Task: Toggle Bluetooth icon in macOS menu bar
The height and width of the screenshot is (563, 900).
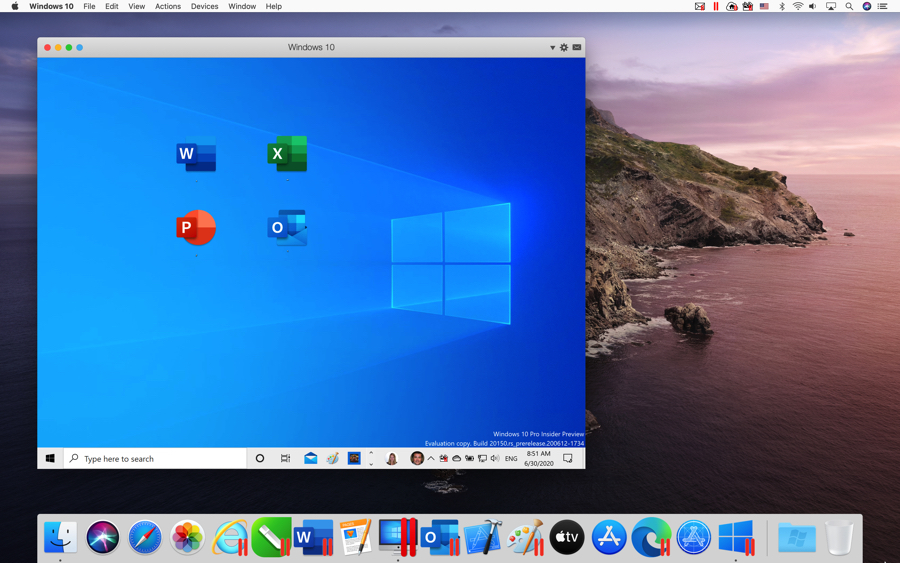Action: [782, 6]
